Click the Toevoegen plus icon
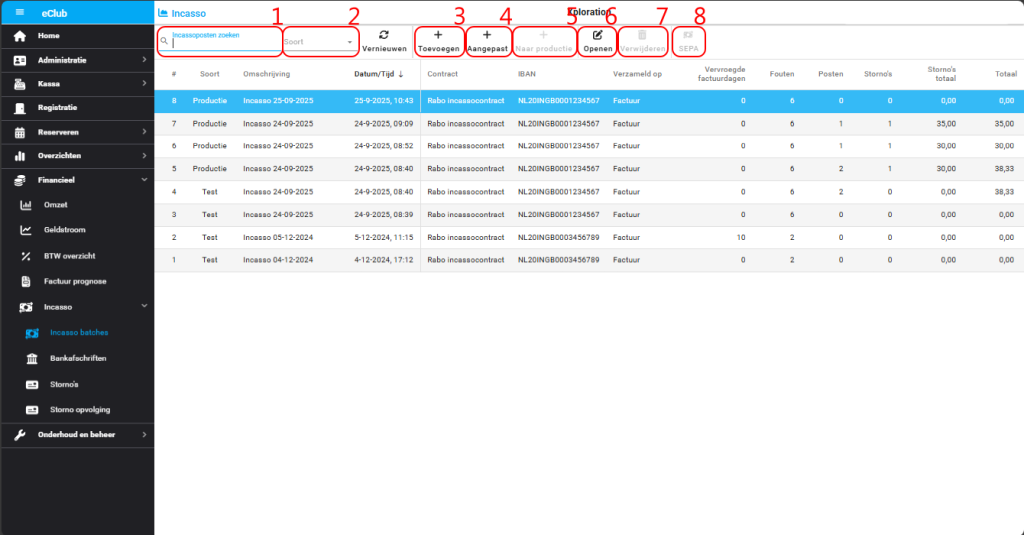This screenshot has width=1024, height=535. (x=438, y=35)
